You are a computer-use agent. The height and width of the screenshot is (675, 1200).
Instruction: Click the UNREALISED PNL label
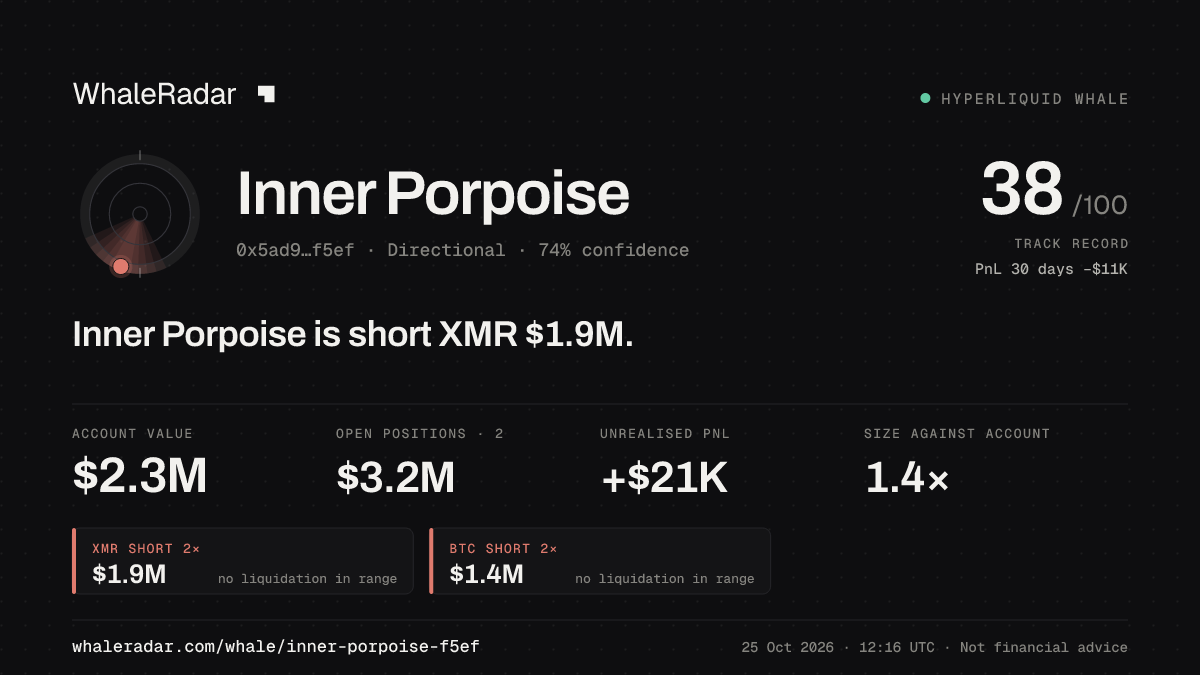pos(665,434)
